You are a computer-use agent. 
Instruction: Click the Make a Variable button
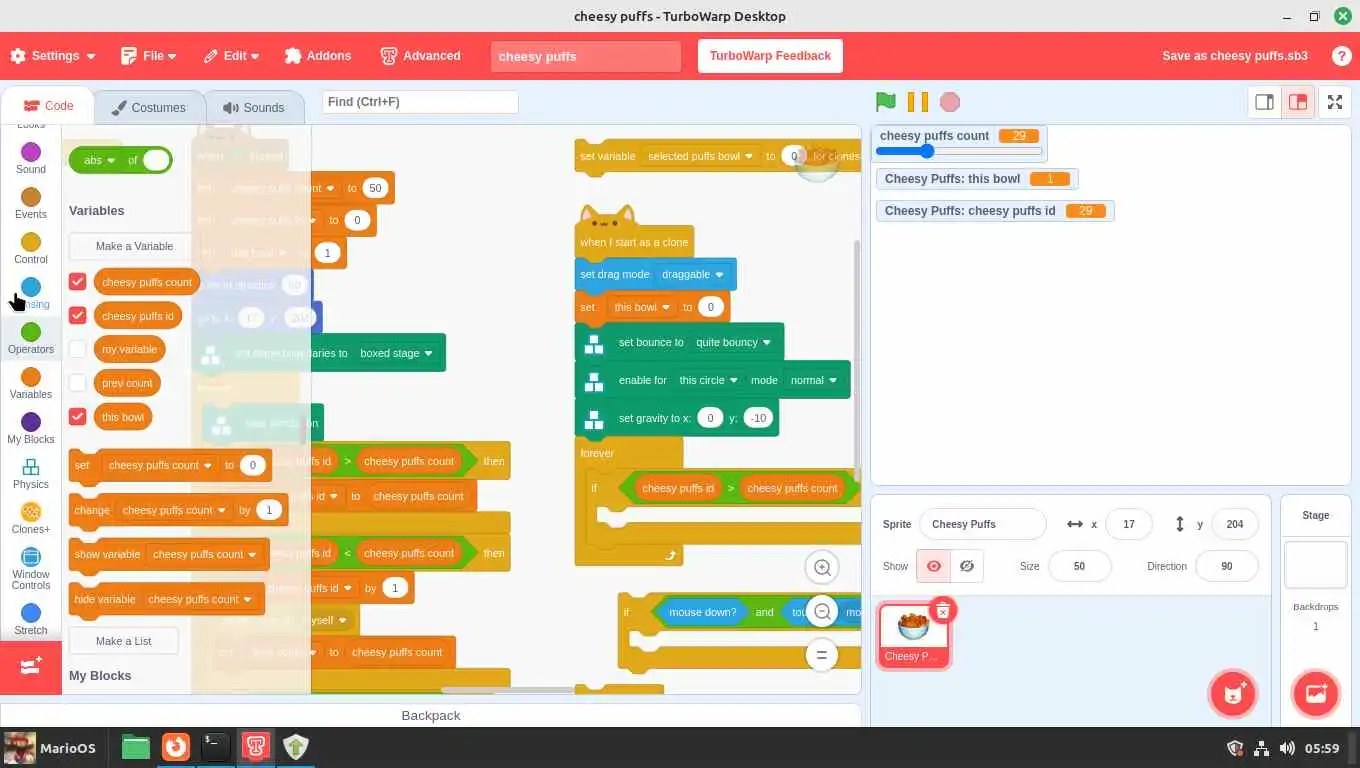[134, 246]
